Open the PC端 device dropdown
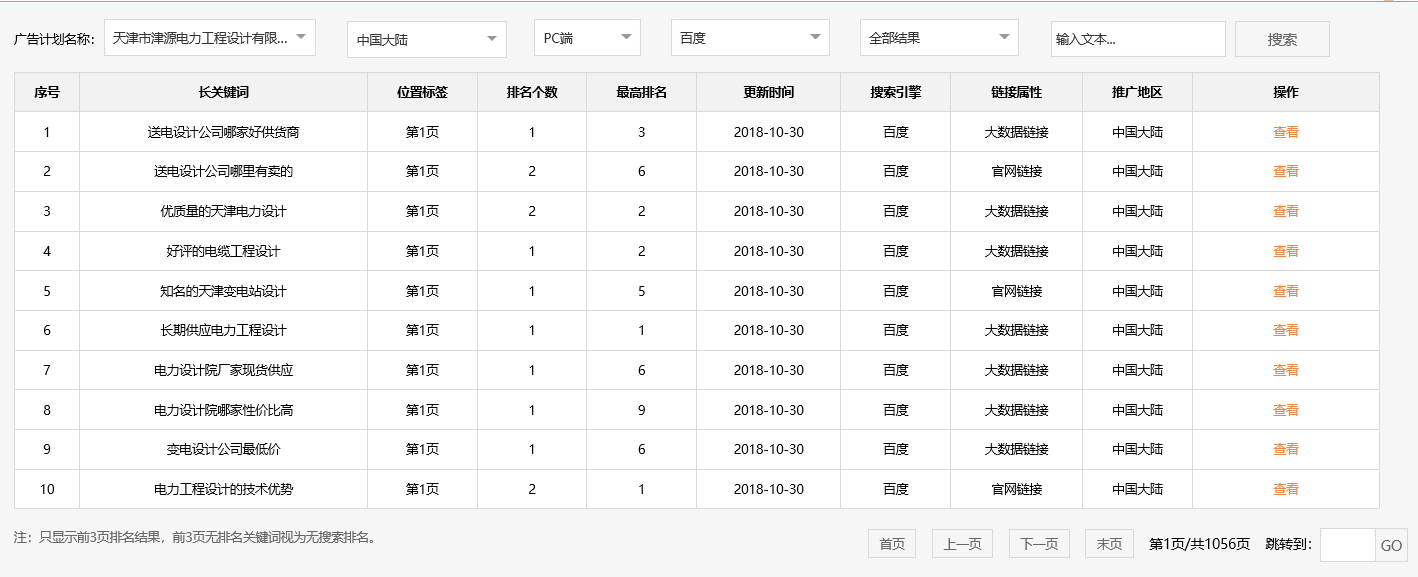The width and height of the screenshot is (1418, 577). [587, 38]
